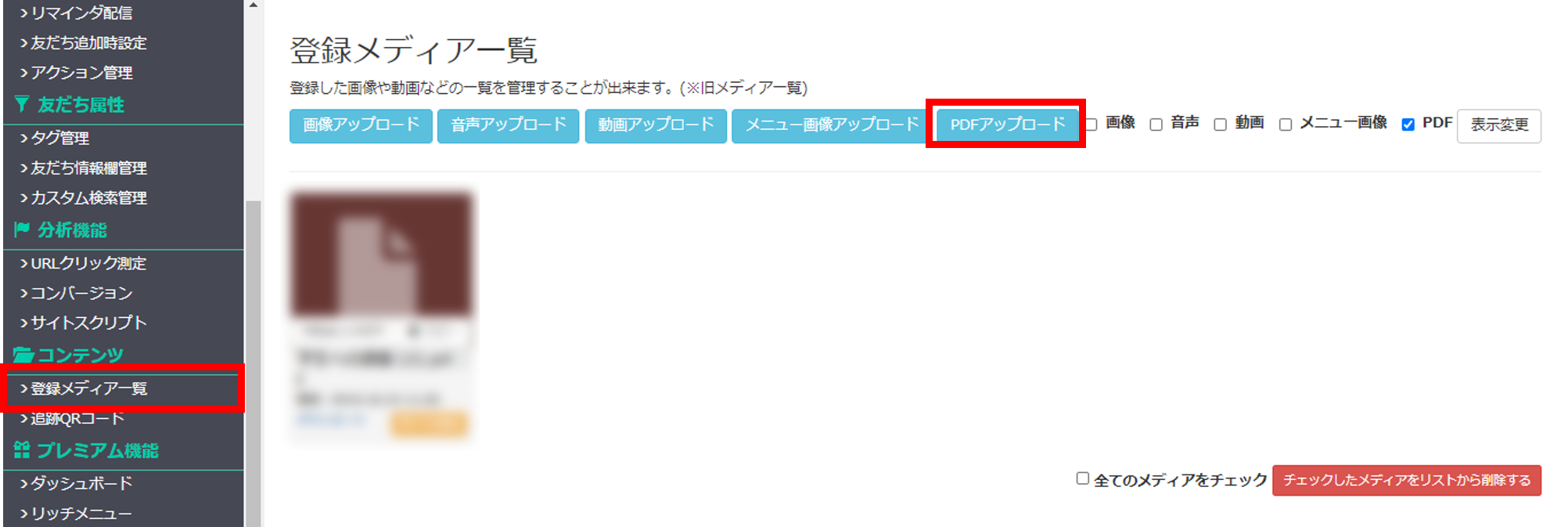Click the gift icon beside プレミアム機能
The height and width of the screenshot is (527, 1568).
tap(22, 449)
